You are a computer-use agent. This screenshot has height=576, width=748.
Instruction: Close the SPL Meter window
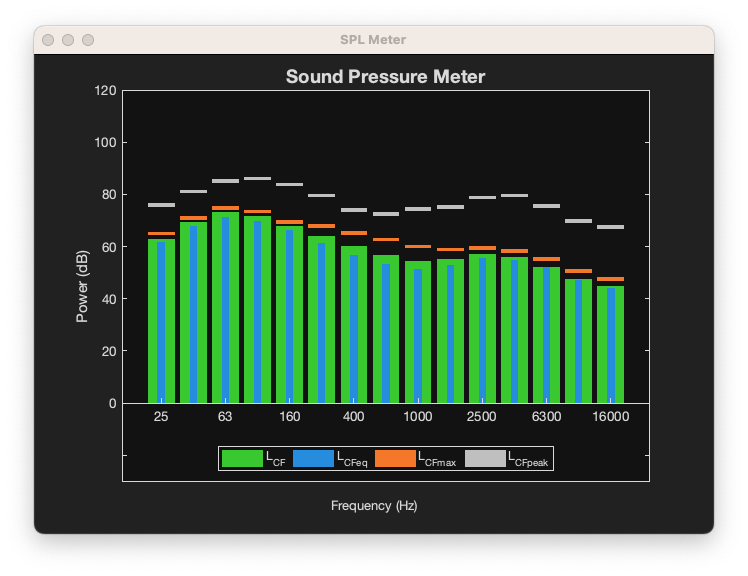[48, 40]
